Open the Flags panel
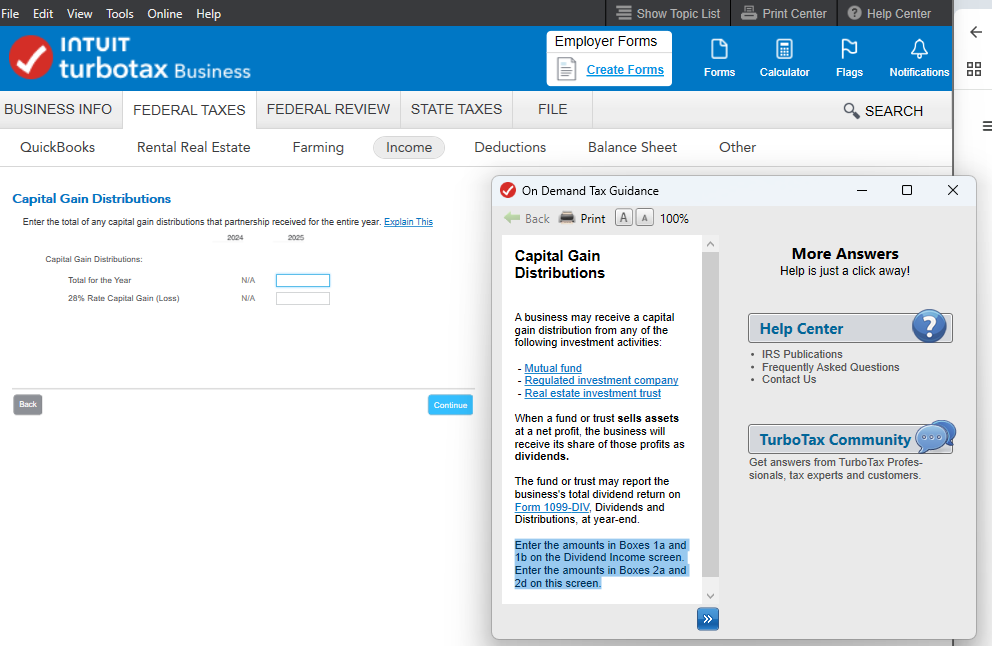992x646 pixels. click(849, 58)
